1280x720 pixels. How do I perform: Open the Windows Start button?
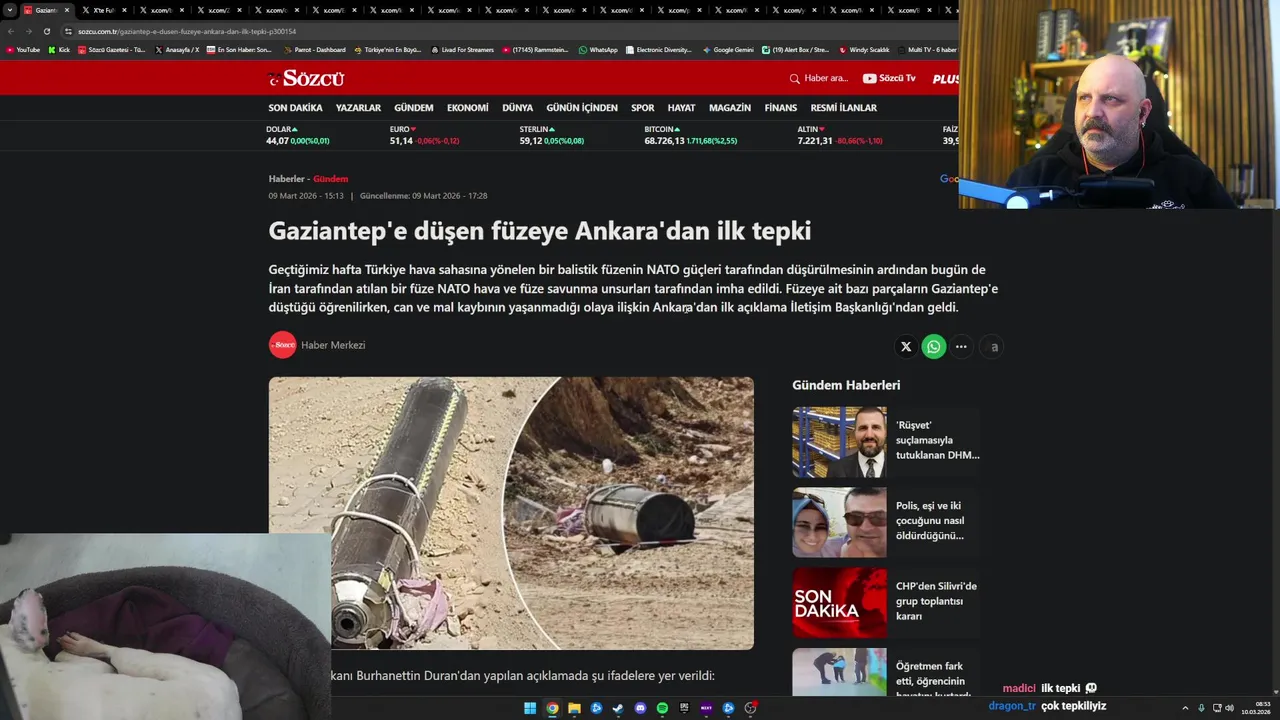pos(530,708)
